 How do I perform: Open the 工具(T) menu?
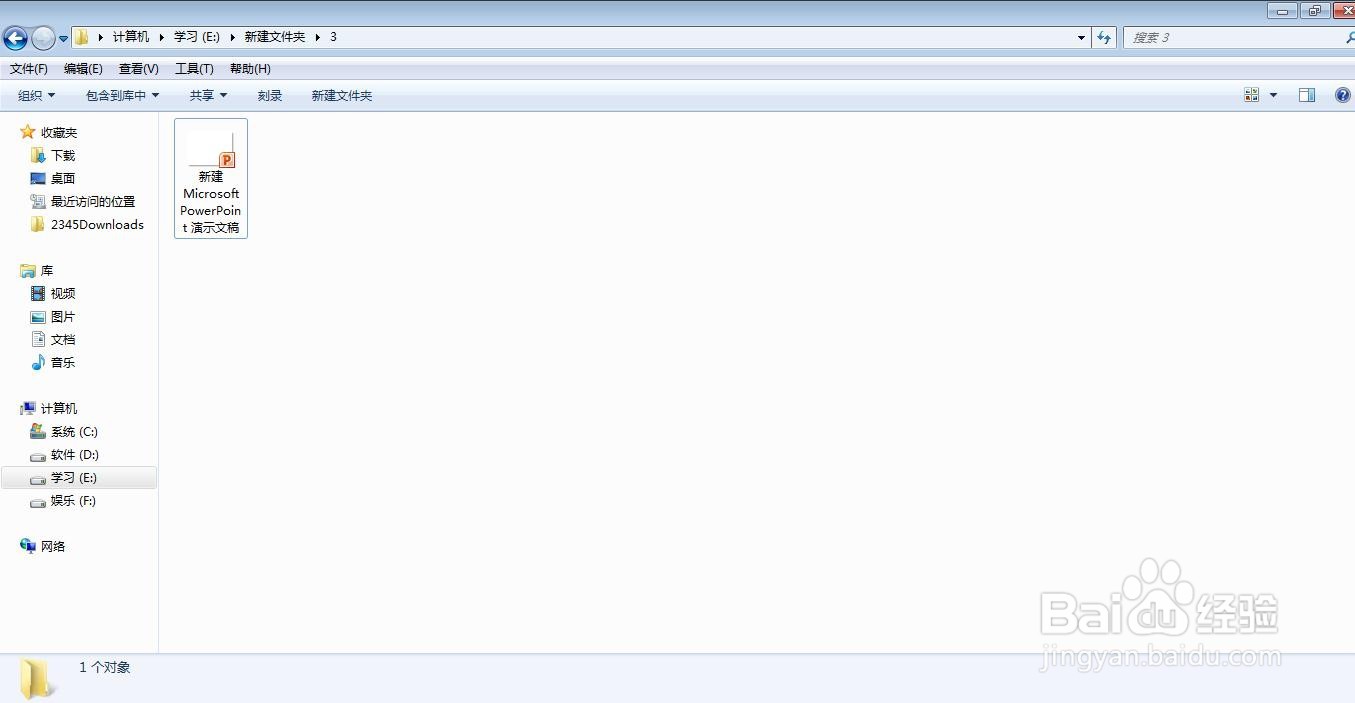194,69
